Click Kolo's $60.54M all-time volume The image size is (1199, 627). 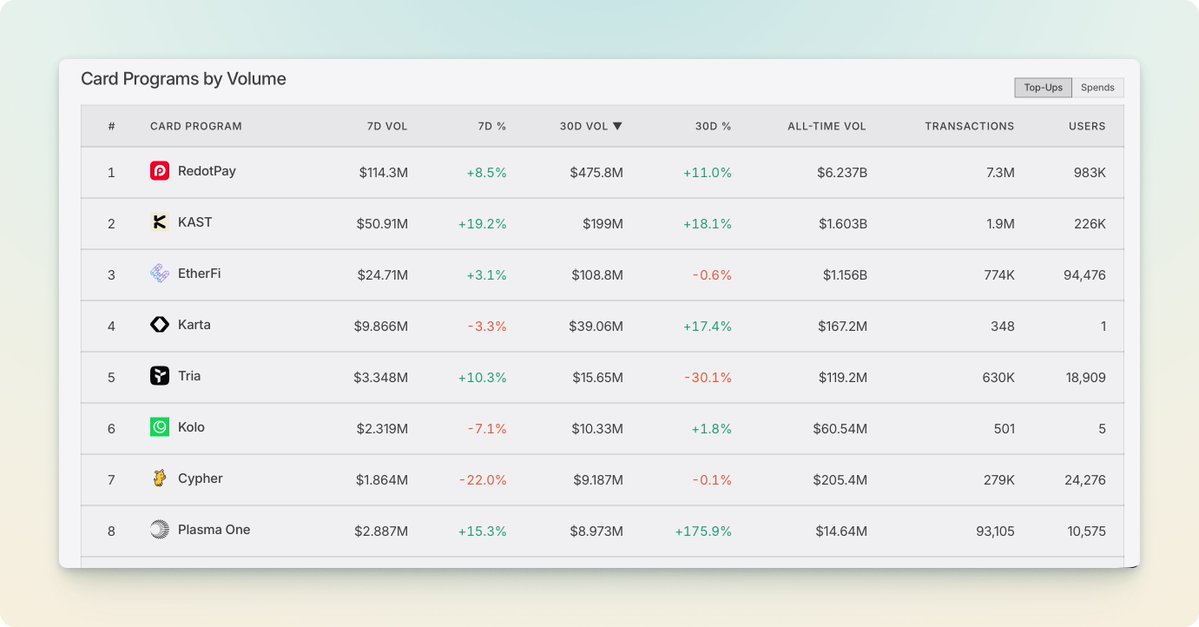tap(840, 429)
